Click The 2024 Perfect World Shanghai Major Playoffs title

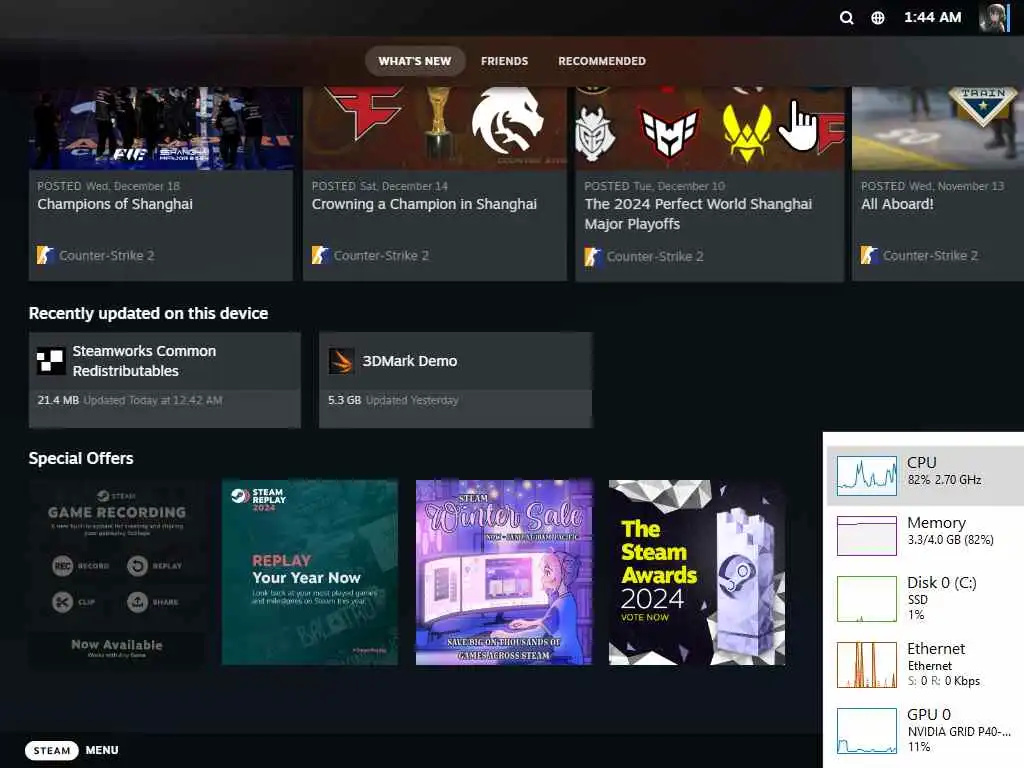(698, 214)
